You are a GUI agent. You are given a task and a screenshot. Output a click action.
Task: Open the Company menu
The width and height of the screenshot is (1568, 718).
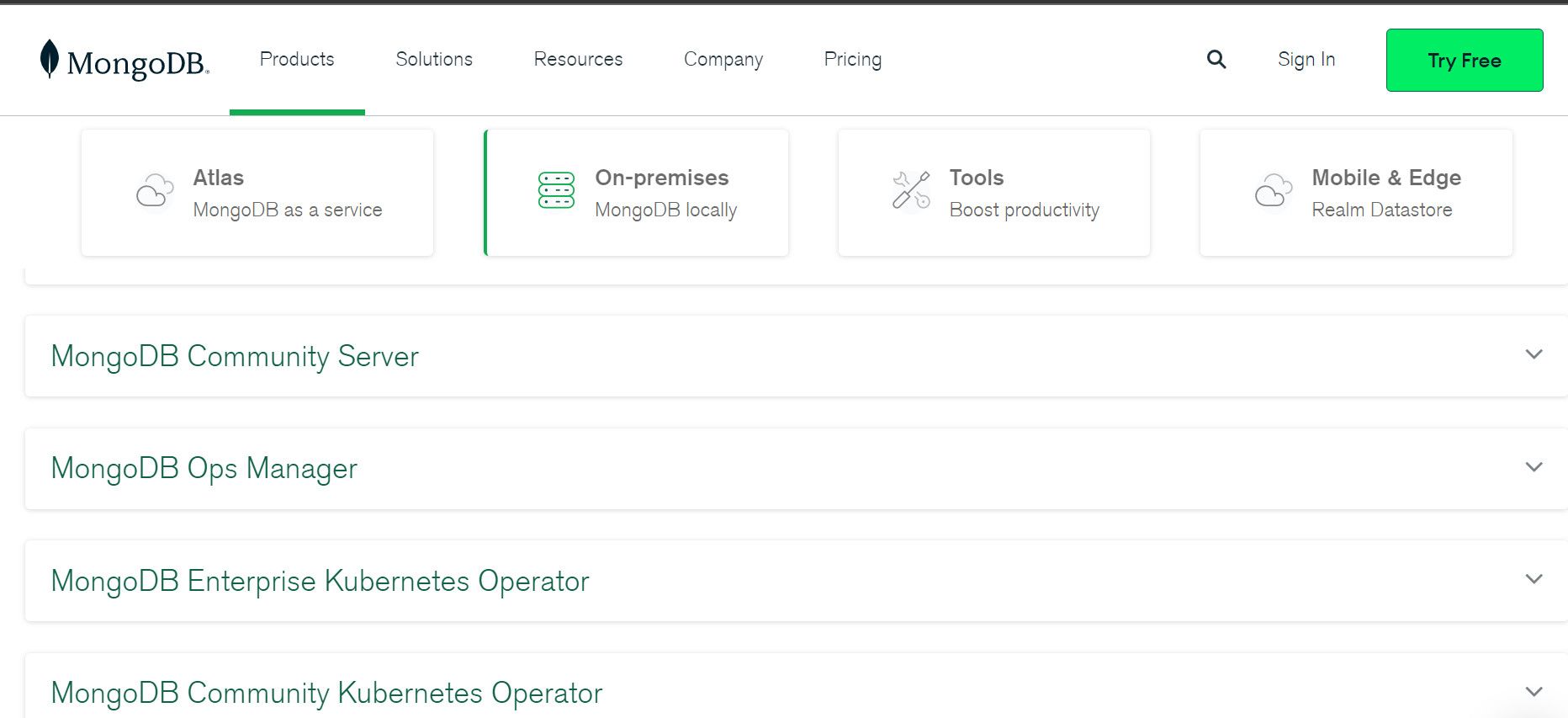tap(723, 60)
